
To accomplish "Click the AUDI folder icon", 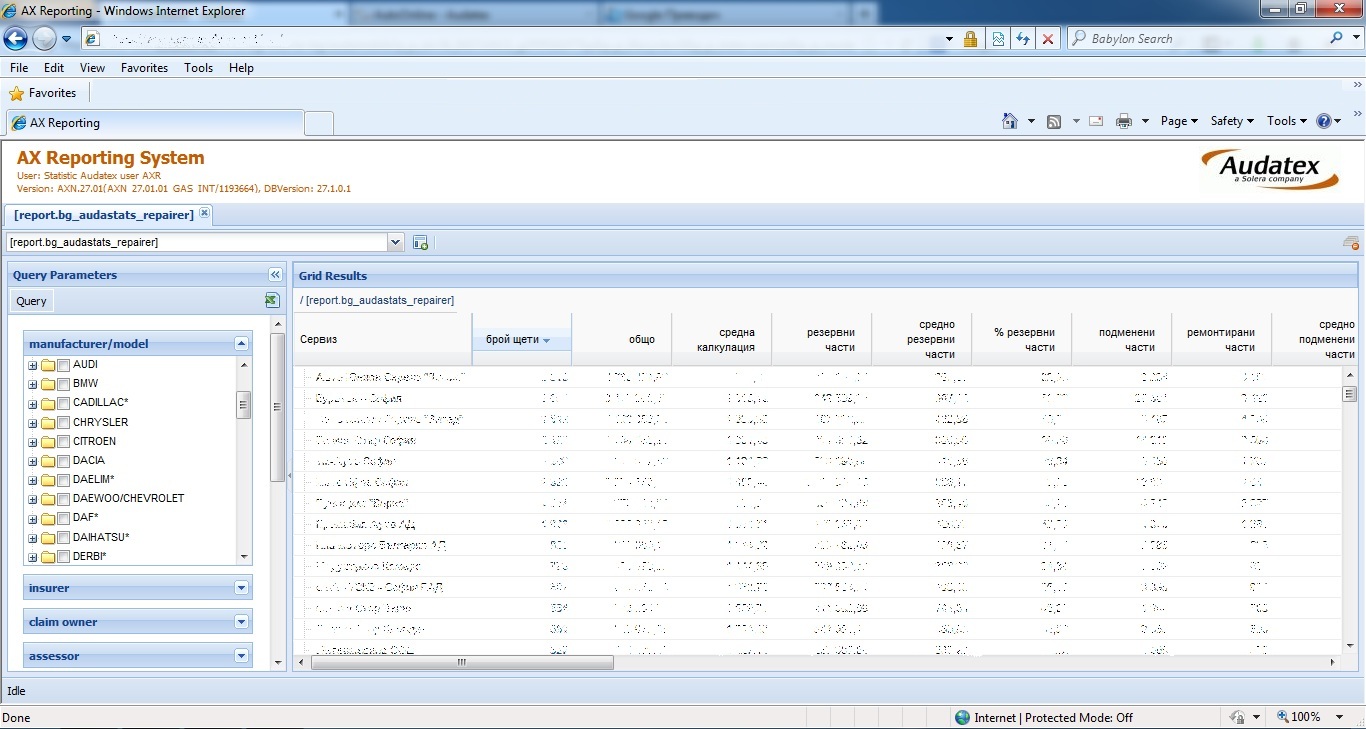I will coord(47,365).
